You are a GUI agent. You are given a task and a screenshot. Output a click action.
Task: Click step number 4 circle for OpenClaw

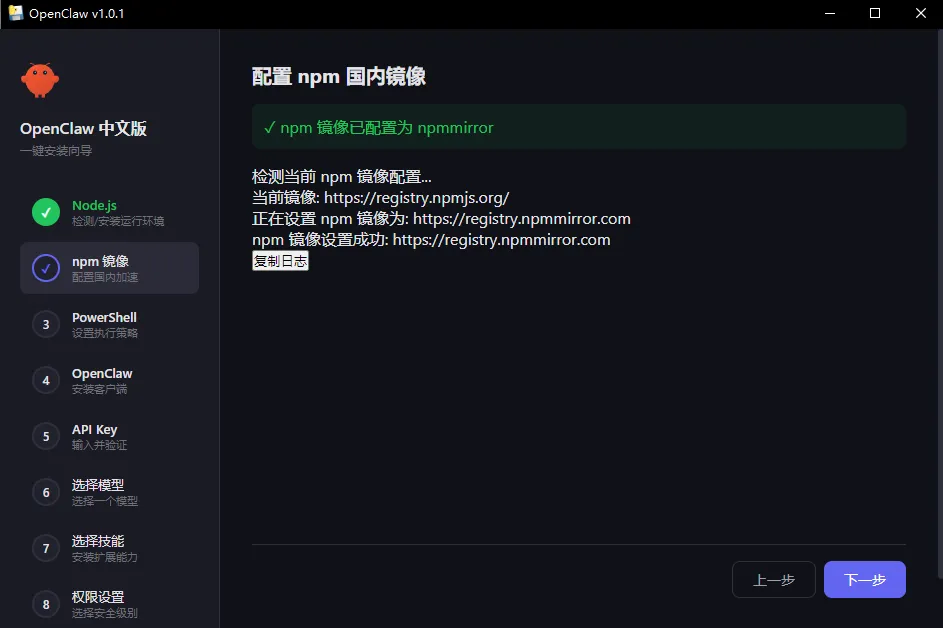tap(46, 380)
